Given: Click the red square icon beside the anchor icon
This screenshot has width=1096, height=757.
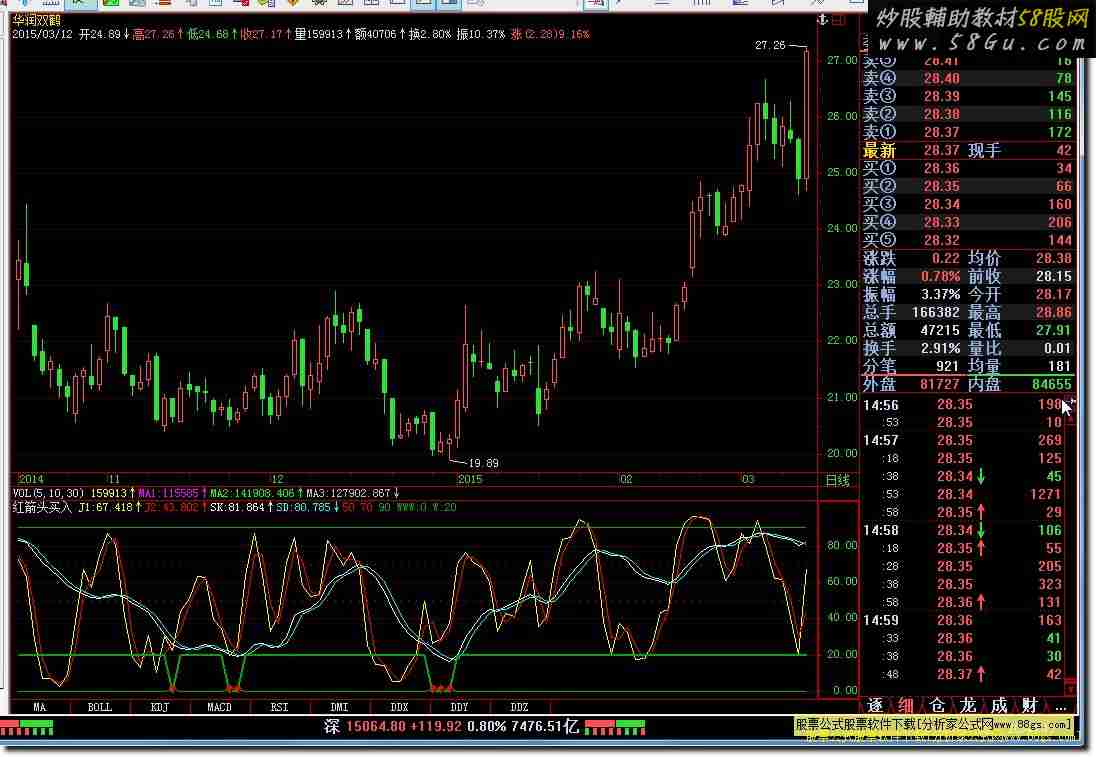Looking at the screenshot, I should click(838, 20).
